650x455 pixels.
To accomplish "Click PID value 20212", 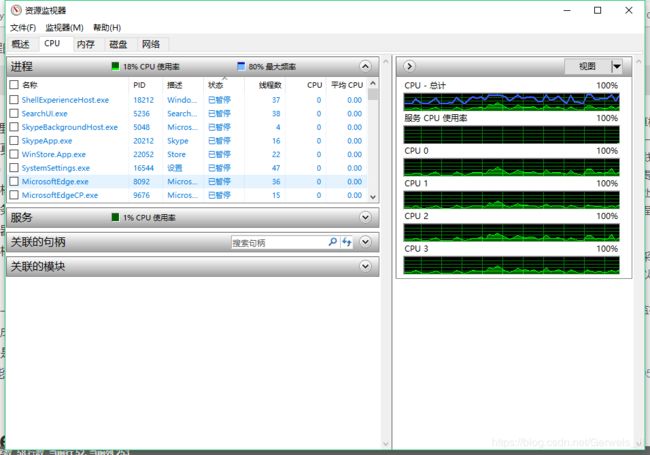I will coord(143,140).
